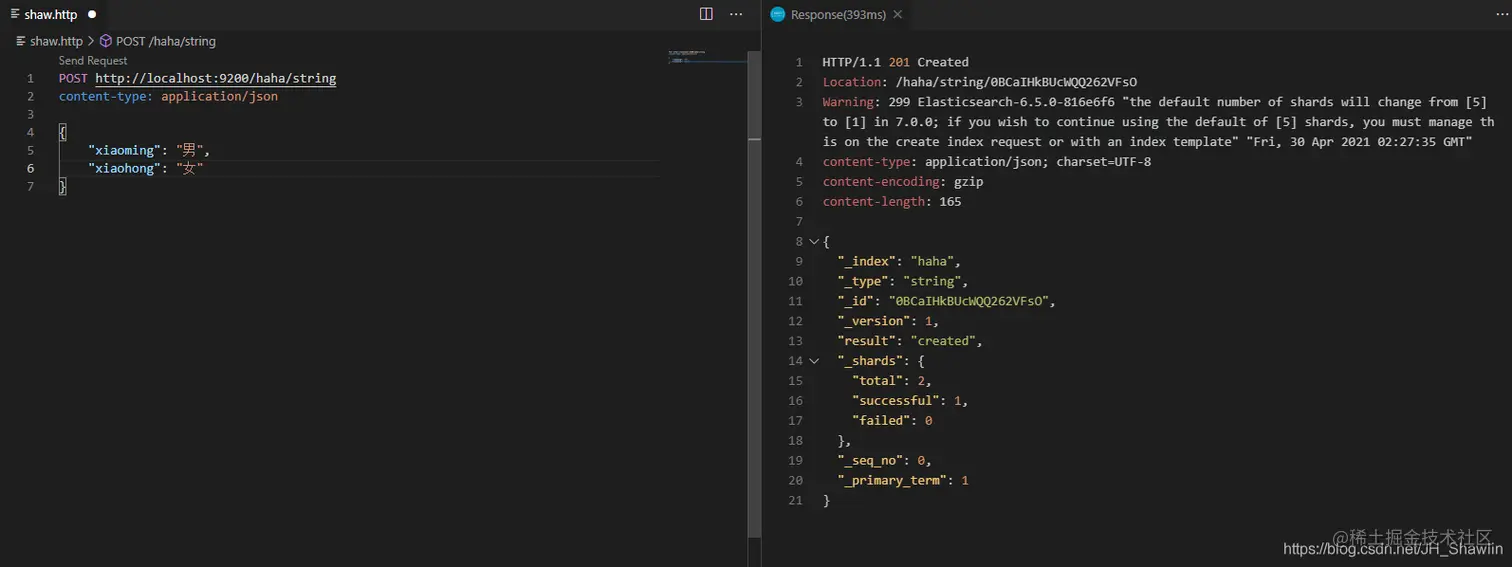Click the split editor icon
The height and width of the screenshot is (567, 1512).
[x=706, y=14]
